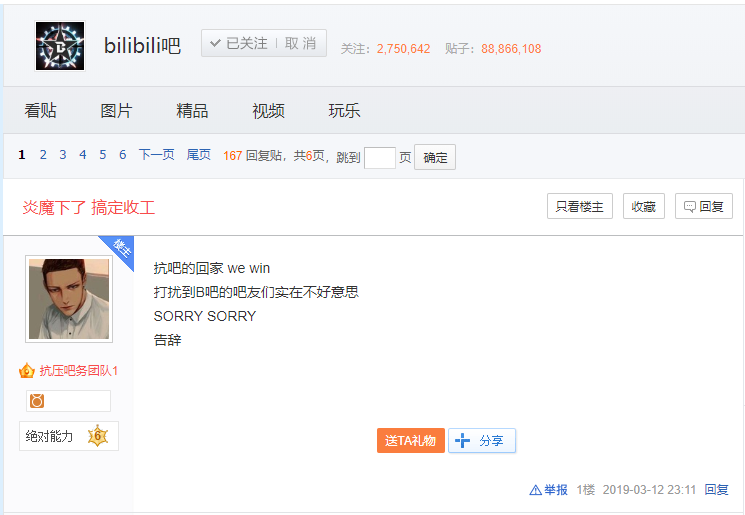Click the poster's profile avatar
This screenshot has height=515, width=745.
pyautogui.click(x=69, y=299)
